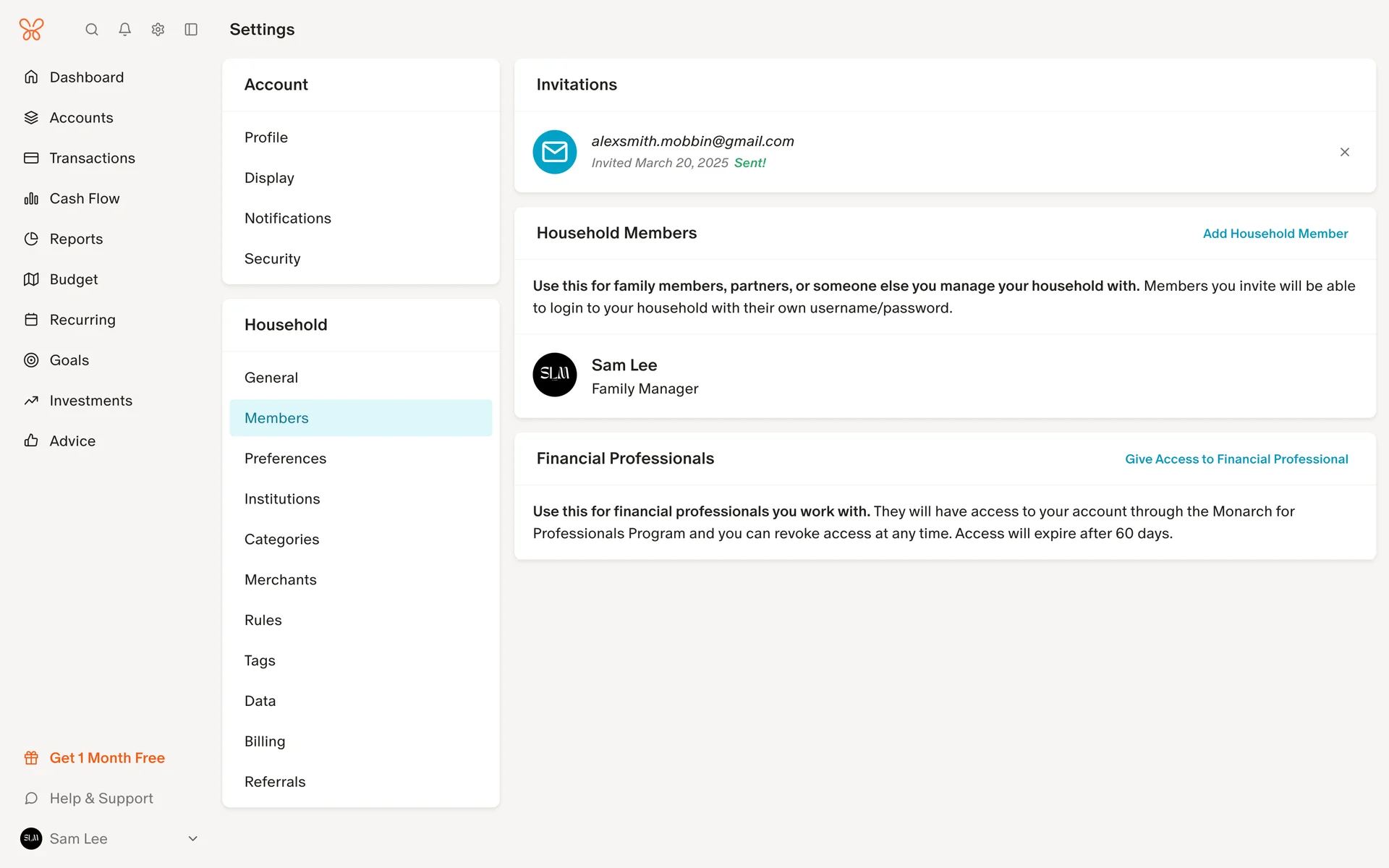Open Billing in Household settings

coord(265,741)
